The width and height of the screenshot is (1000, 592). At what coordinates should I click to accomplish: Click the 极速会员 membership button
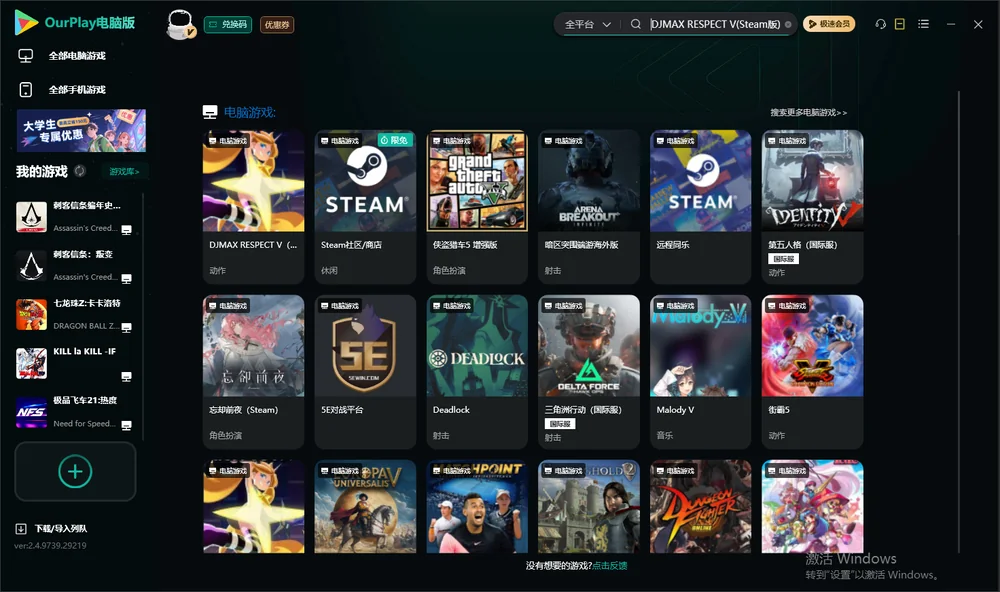(829, 24)
